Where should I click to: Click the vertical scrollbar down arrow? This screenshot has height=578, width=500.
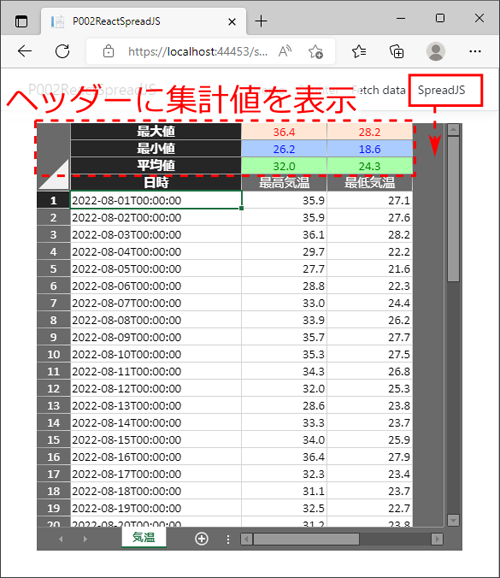[453, 520]
